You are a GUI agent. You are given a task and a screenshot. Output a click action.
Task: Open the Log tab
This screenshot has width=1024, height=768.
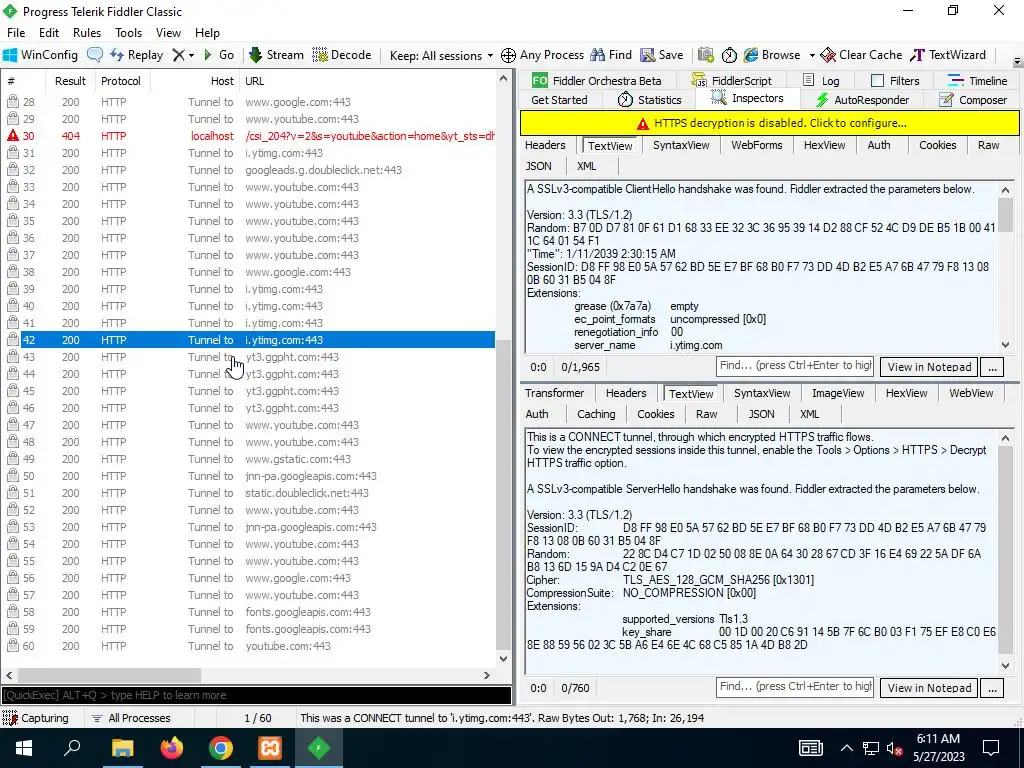click(x=821, y=80)
